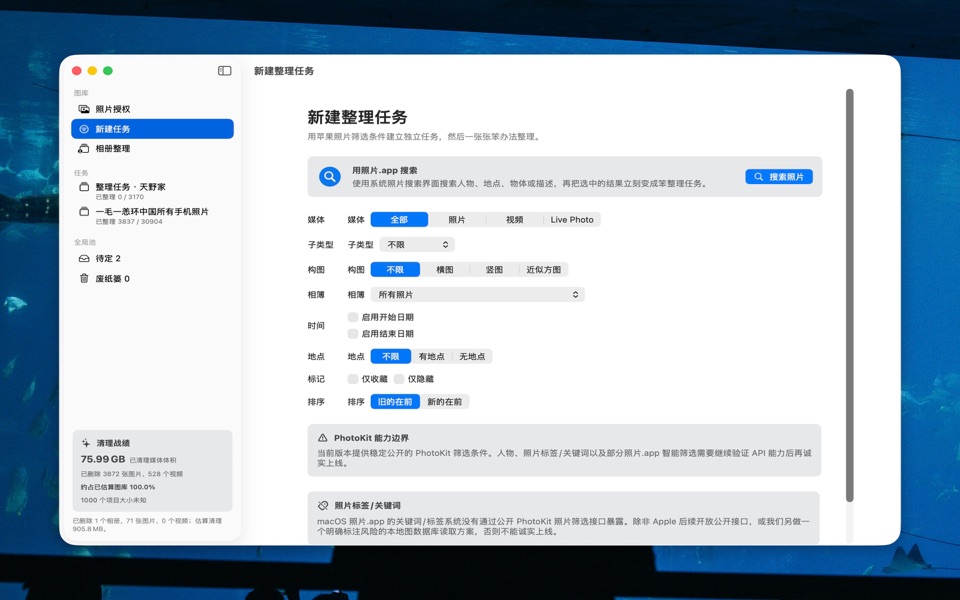Click the 约占已估算图库 100.0% text
The height and width of the screenshot is (600, 960).
[118, 487]
